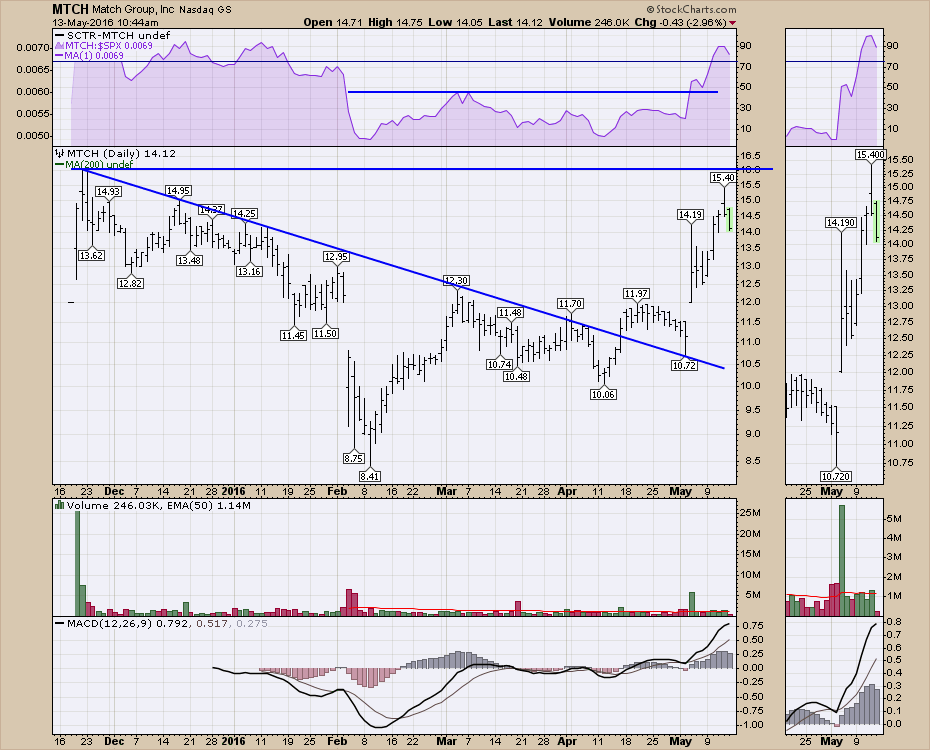This screenshot has height=750, width=930.
Task: Click the 10.72 price label on trendline
Action: 684,365
